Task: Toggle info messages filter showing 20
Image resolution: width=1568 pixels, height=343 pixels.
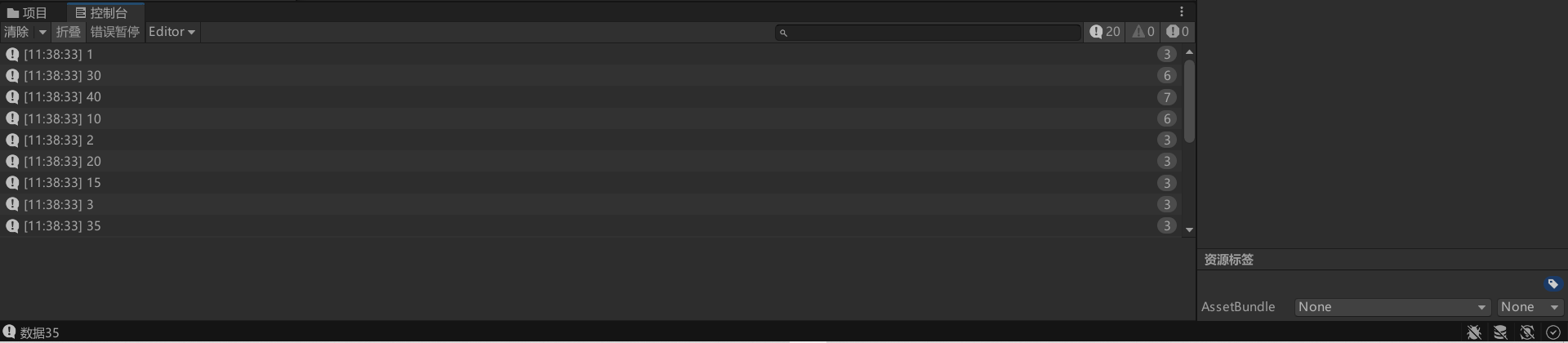Action: click(x=1104, y=32)
